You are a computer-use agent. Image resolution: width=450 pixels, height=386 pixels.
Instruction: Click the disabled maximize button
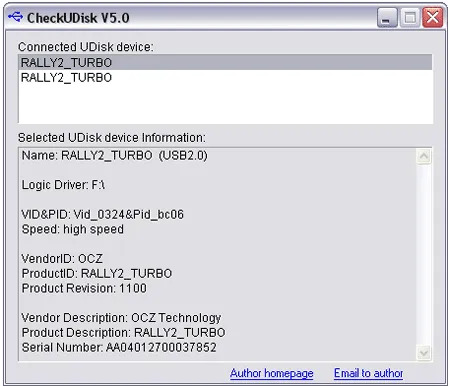coord(410,17)
